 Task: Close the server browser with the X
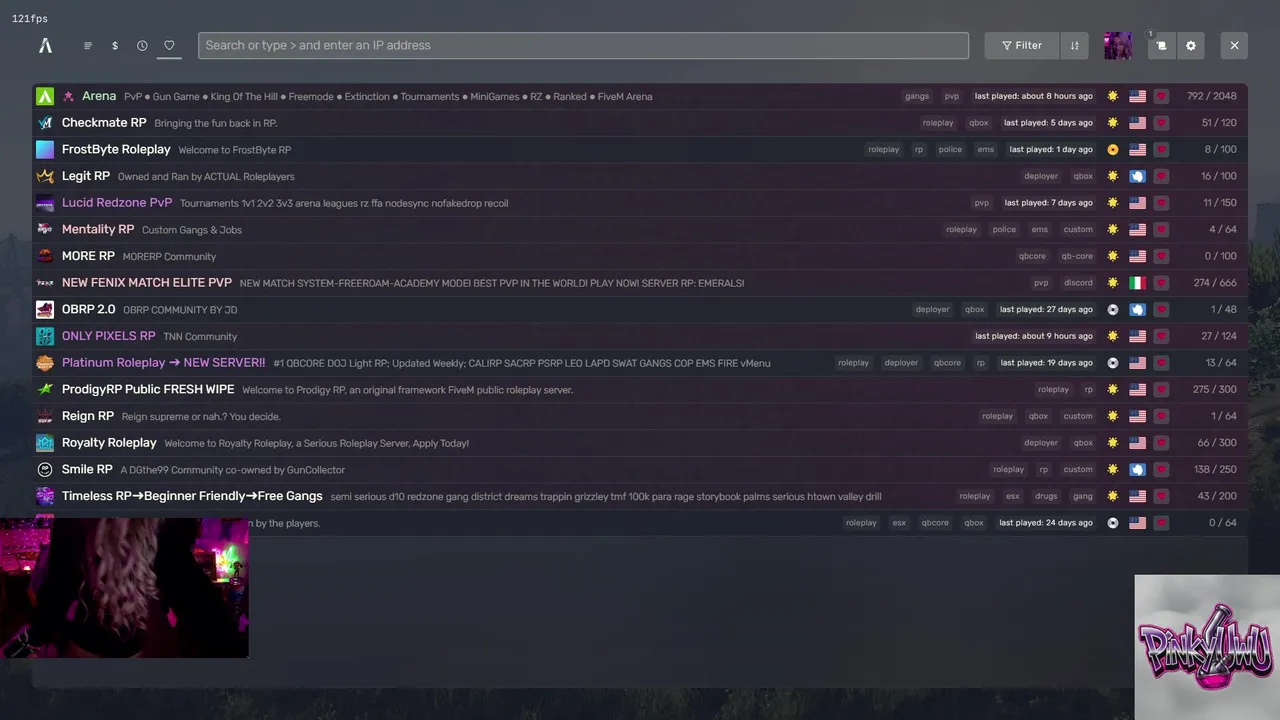tap(1234, 45)
